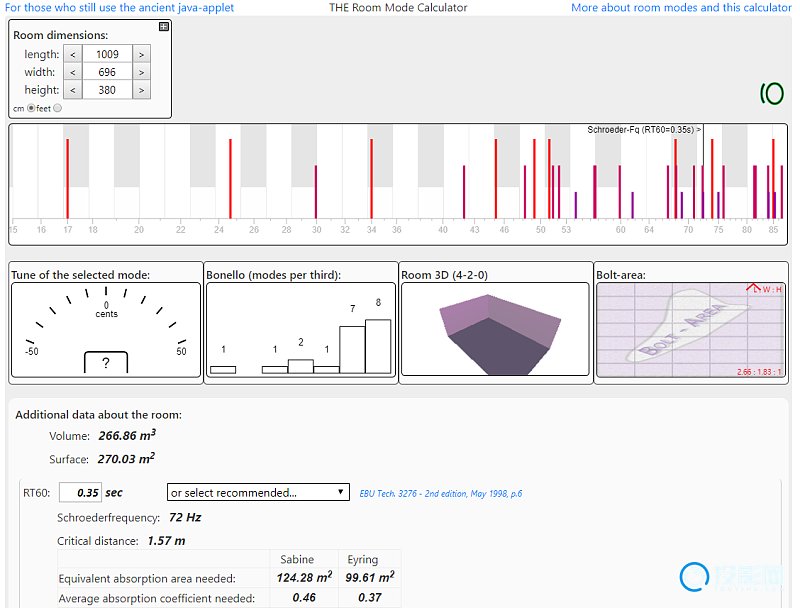The height and width of the screenshot is (608, 800).
Task: Click THE Room Mode Calculator title
Action: click(x=398, y=8)
